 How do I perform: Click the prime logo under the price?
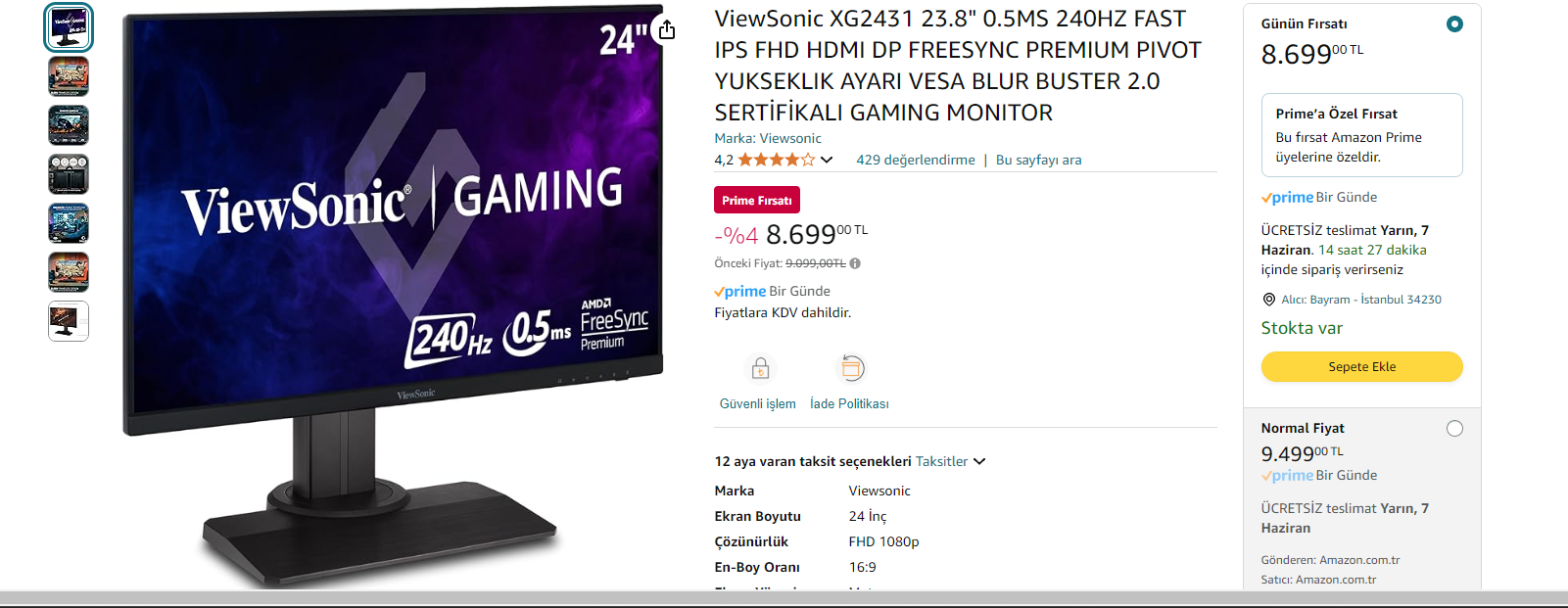coord(740,292)
